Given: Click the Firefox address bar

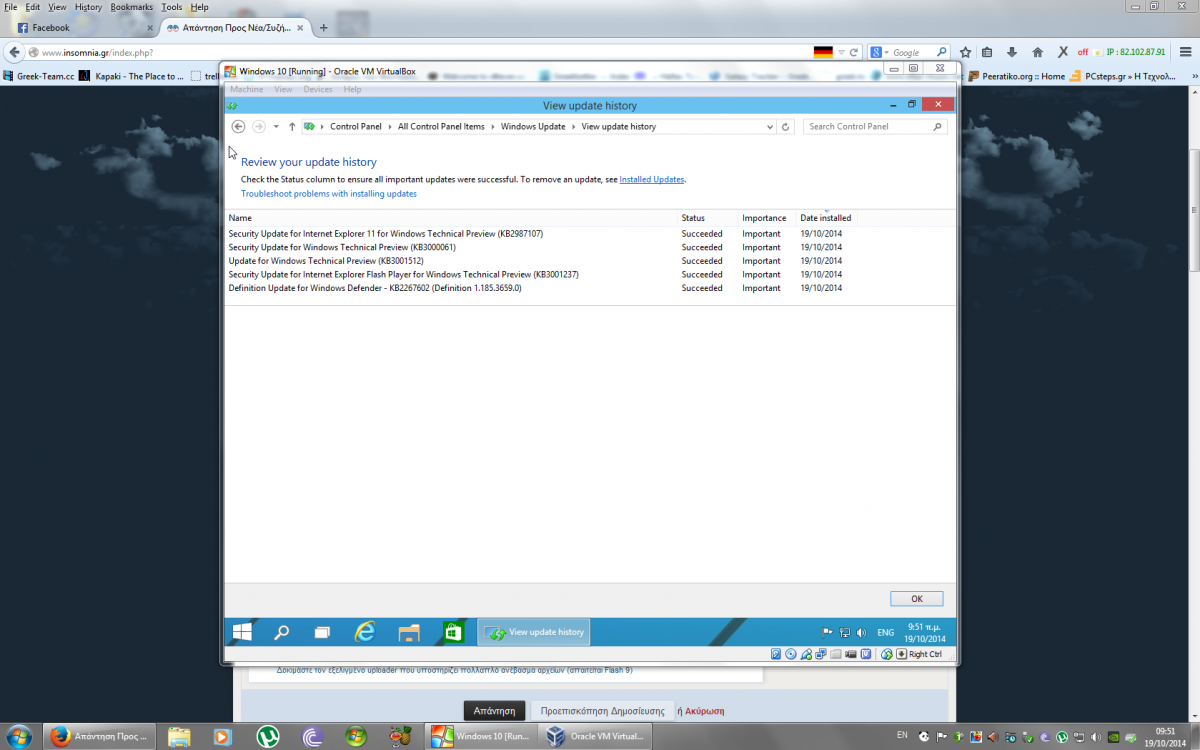Looking at the screenshot, I should click(420, 52).
